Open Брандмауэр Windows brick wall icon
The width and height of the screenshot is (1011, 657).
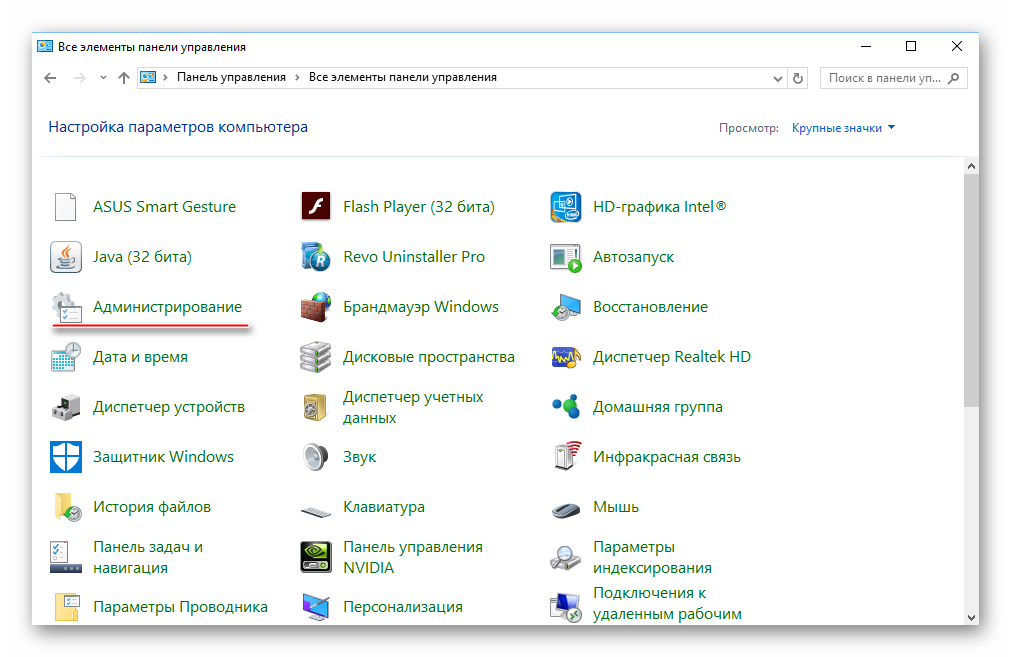point(316,307)
